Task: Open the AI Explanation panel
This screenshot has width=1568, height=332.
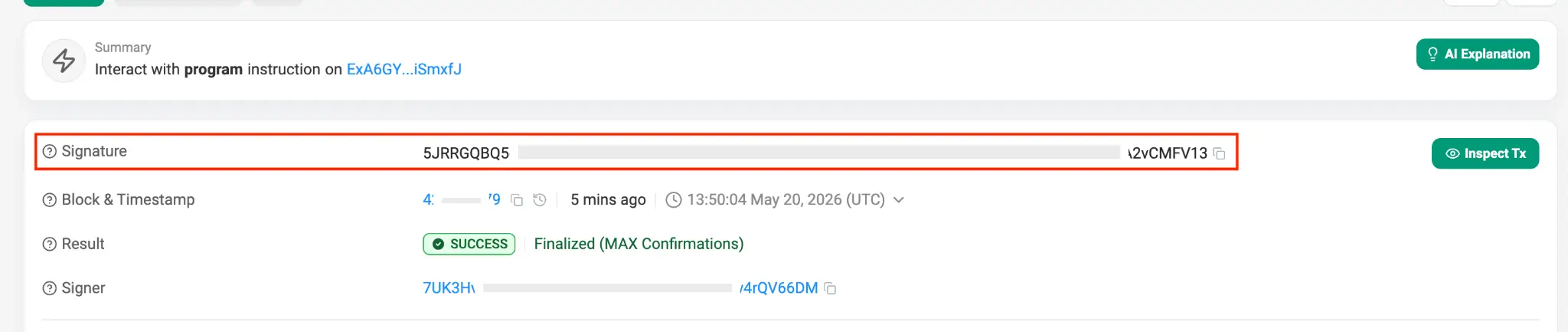Action: (1478, 54)
